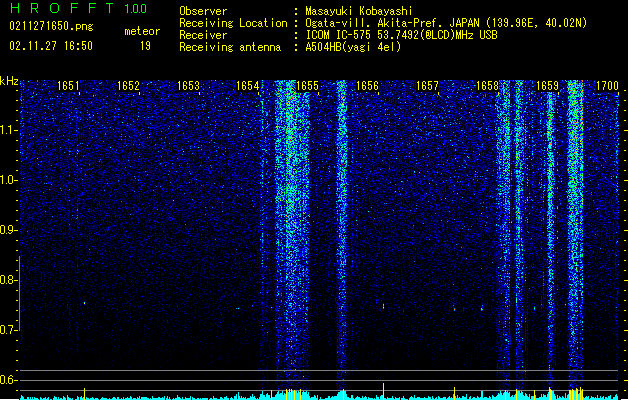Screen dimensions: 629x400
Task: Click the 0.8 kHz frequency label
Action: [x=9, y=280]
